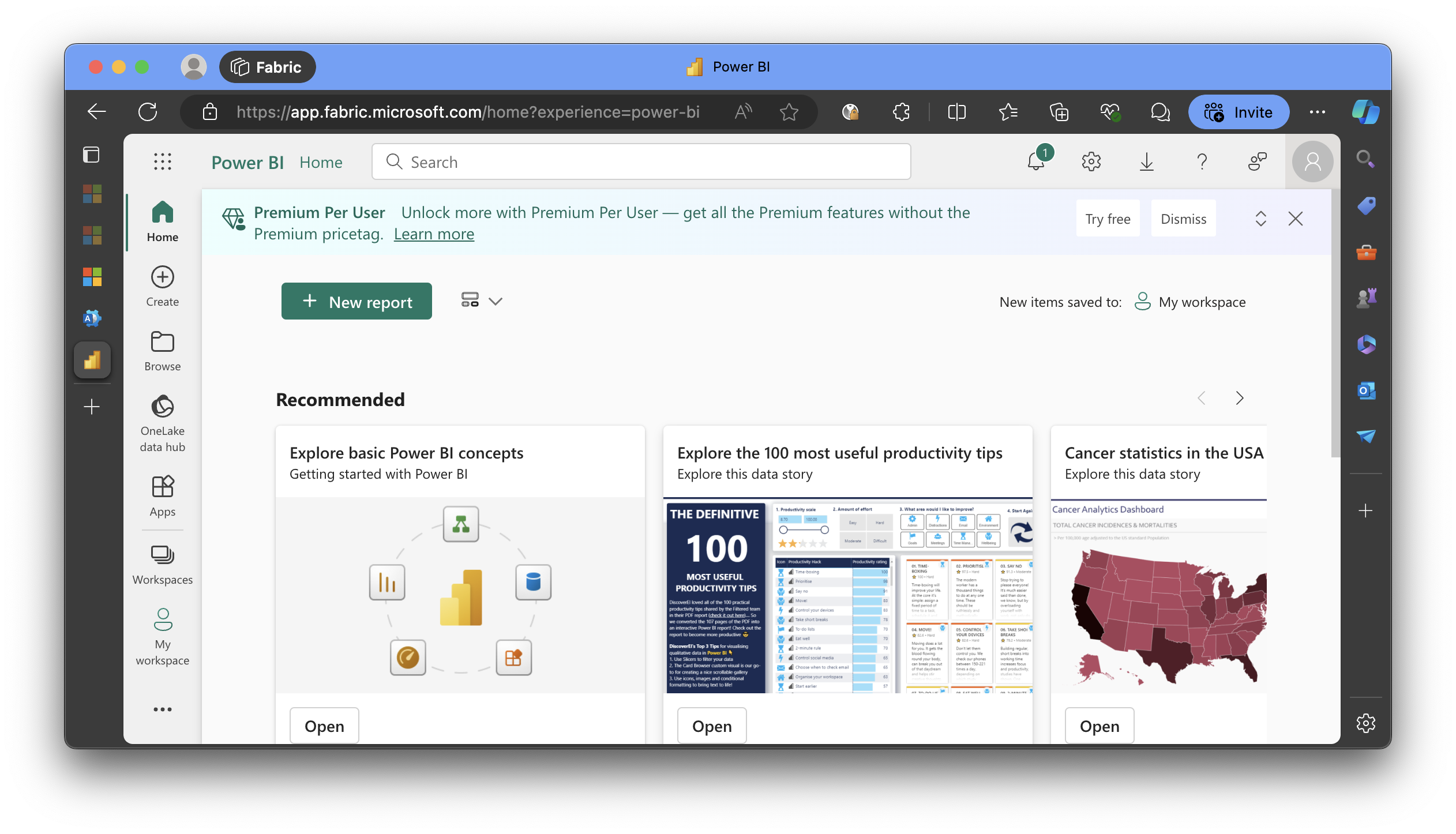Show more navigation options ellipsis
Image resolution: width=1456 pixels, height=834 pixels.
[163, 709]
